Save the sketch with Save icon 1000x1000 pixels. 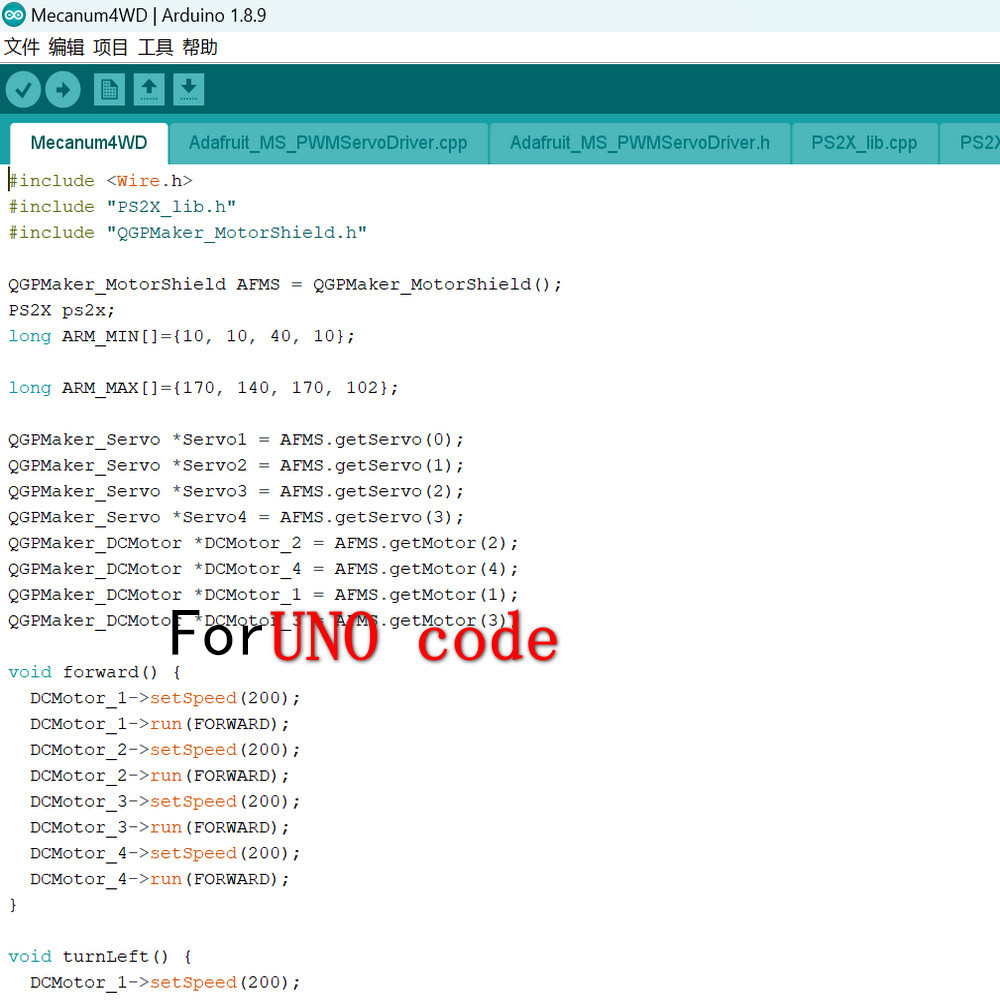[x=189, y=89]
